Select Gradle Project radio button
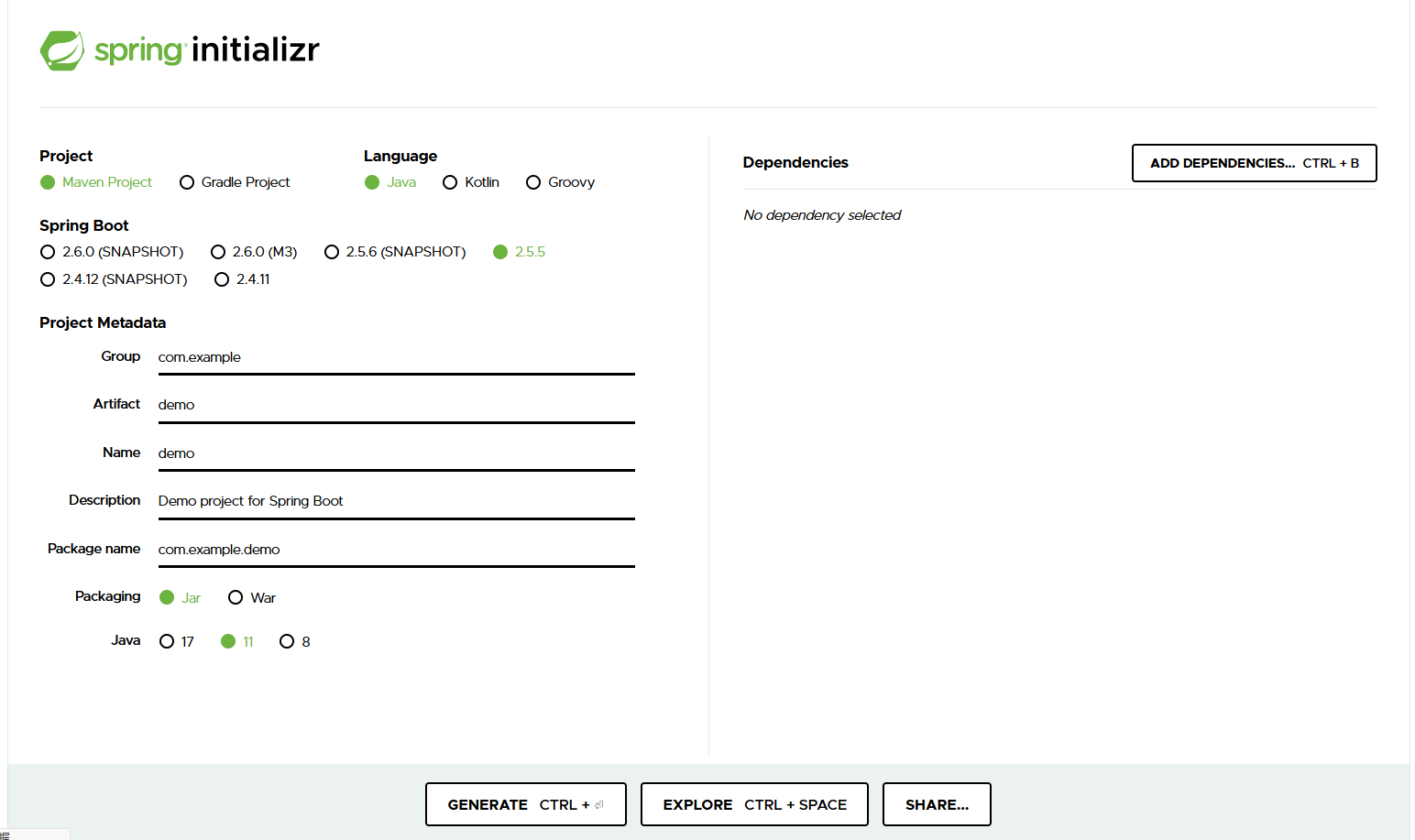 187,182
